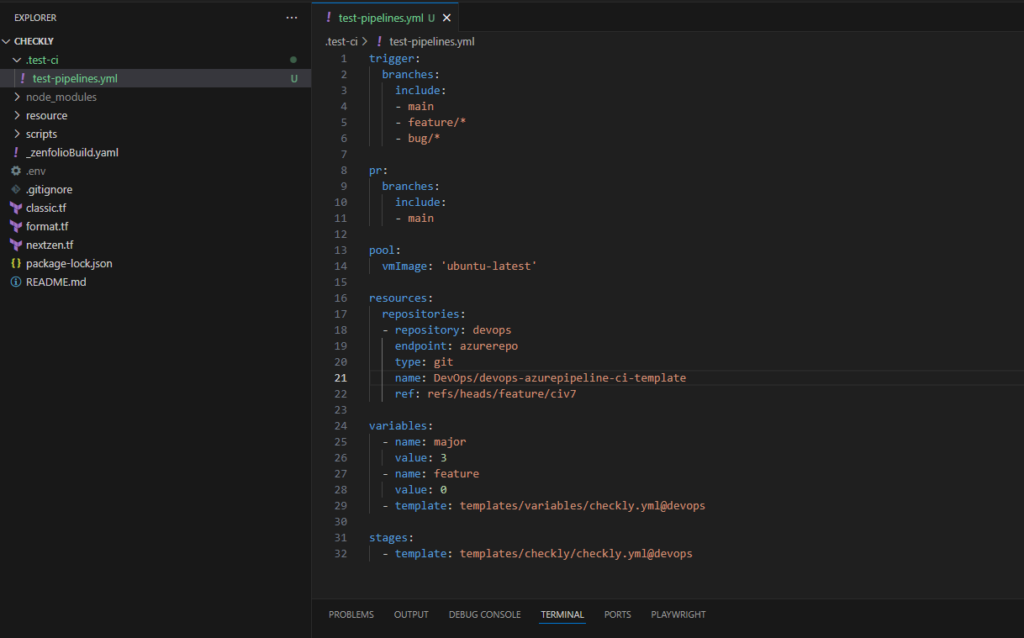
Task: Click the .test-ci breadcrumb segment
Action: click(x=341, y=42)
